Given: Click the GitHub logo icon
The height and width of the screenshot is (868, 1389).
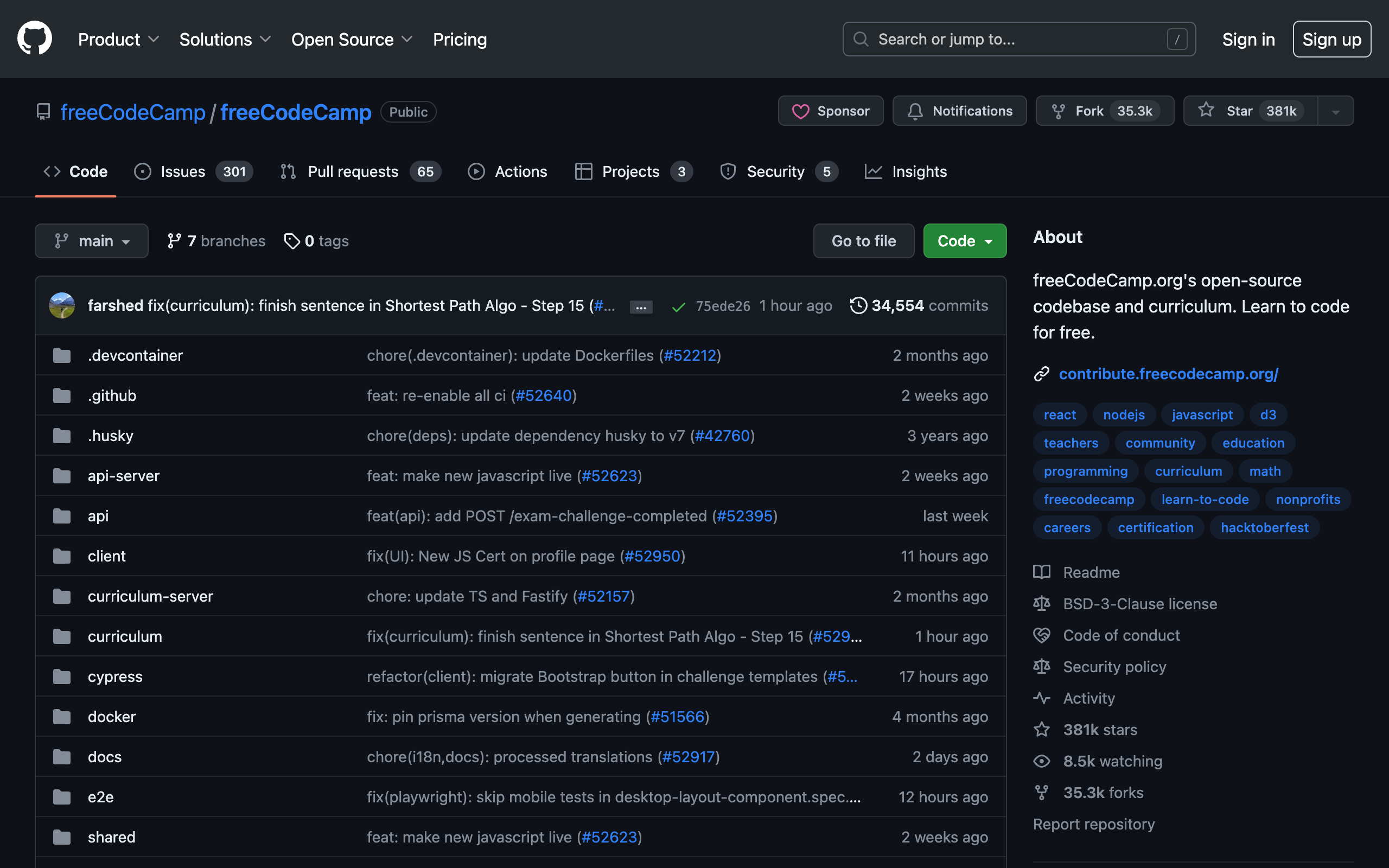Looking at the screenshot, I should coord(34,39).
